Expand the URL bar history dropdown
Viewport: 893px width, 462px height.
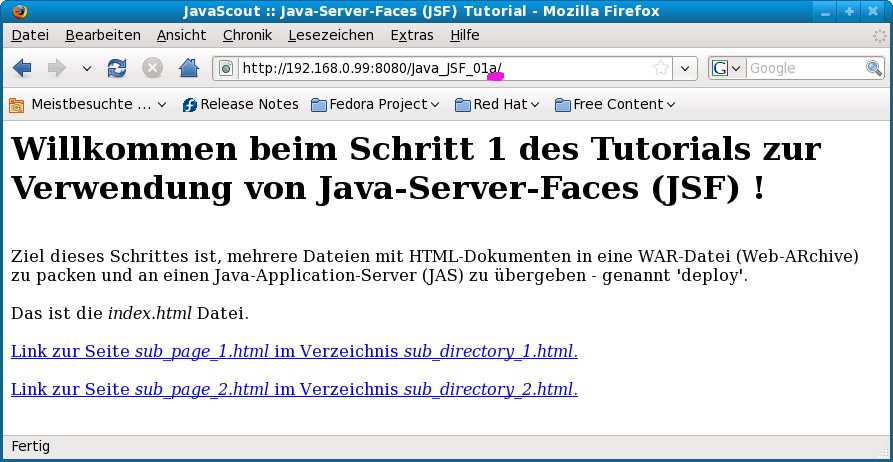pyautogui.click(x=685, y=68)
